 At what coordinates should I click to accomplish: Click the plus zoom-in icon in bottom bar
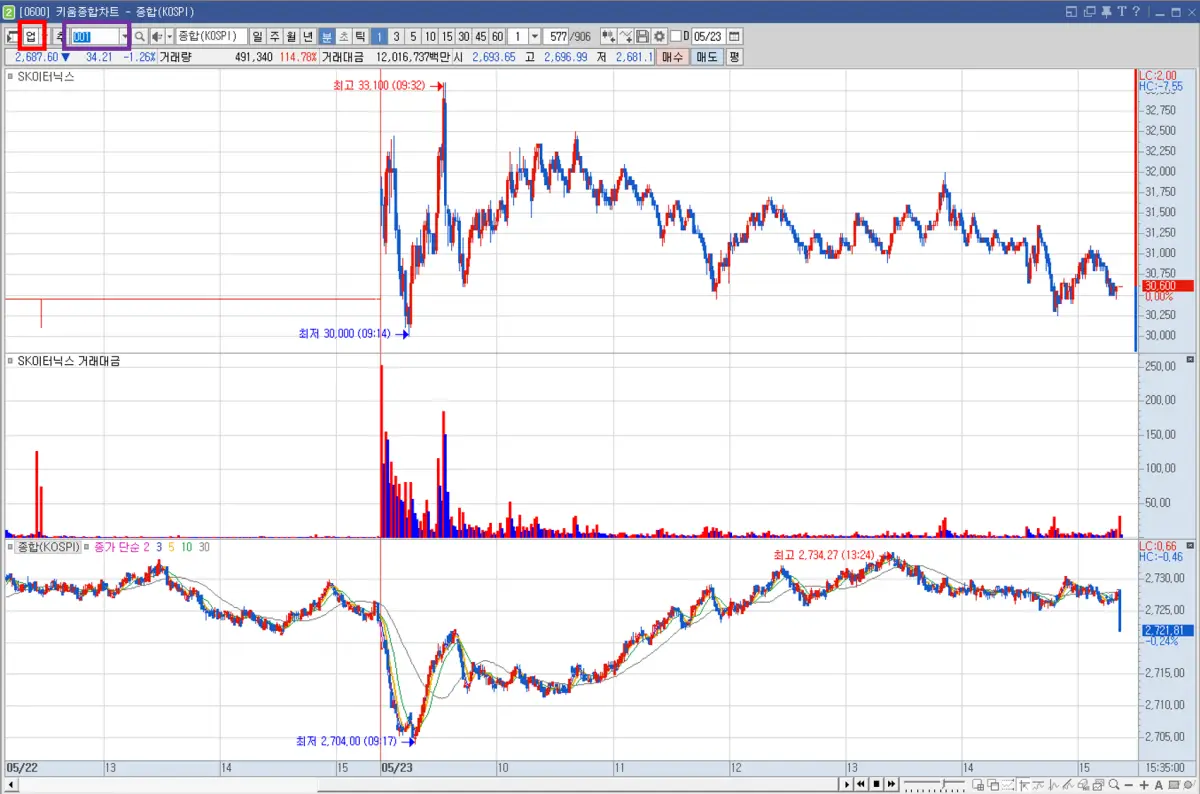1144,784
